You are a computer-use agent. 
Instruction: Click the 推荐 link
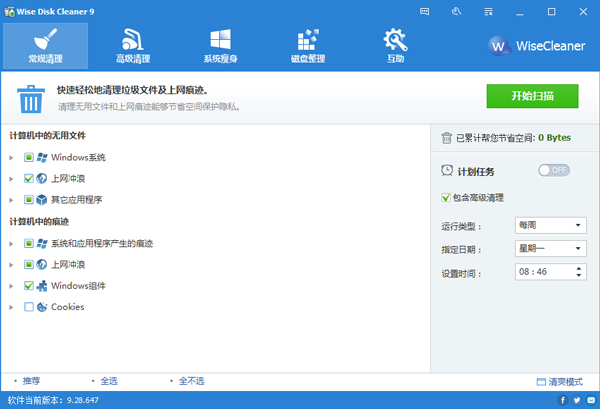click(x=31, y=381)
